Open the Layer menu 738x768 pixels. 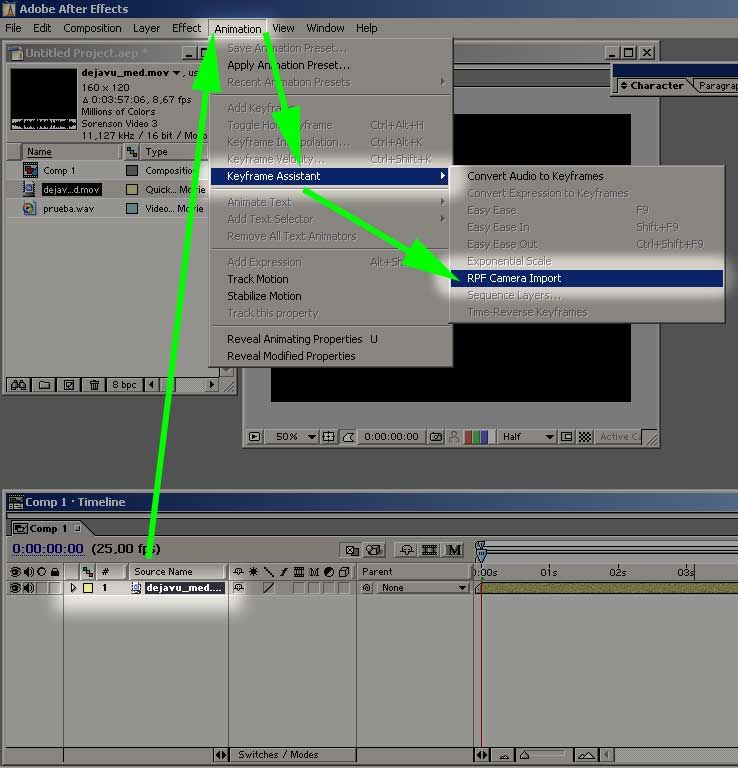(146, 28)
